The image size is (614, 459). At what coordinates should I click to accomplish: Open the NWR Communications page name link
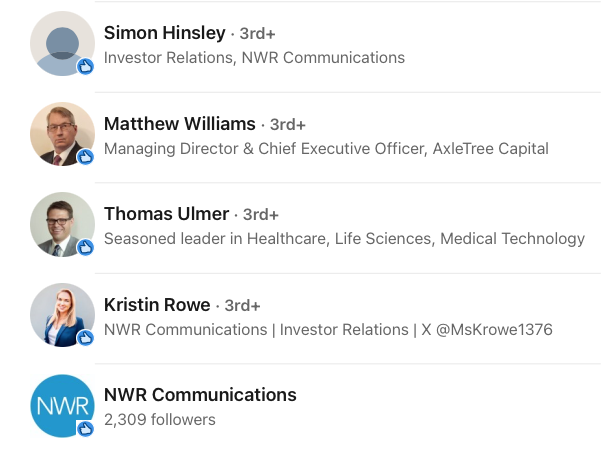(200, 395)
